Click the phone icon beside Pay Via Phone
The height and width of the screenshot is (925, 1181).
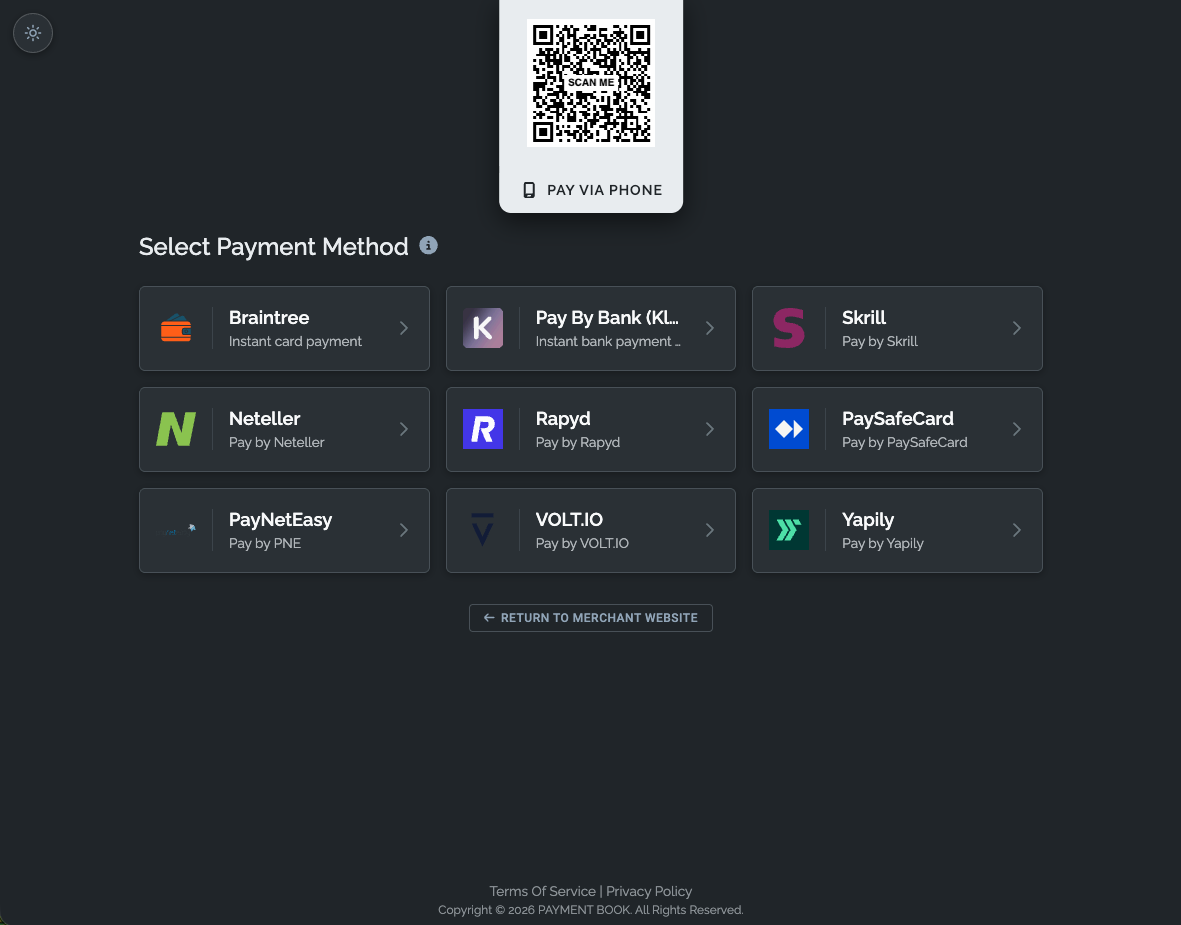click(529, 190)
